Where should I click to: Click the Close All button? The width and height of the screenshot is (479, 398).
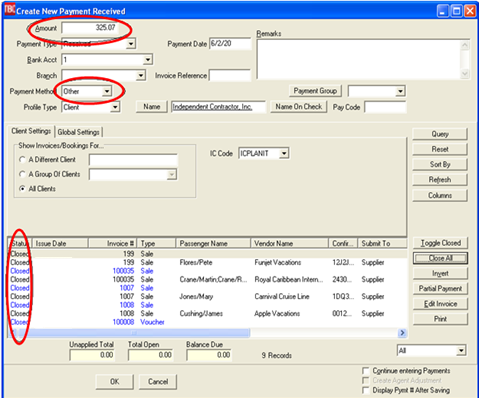click(x=440, y=258)
